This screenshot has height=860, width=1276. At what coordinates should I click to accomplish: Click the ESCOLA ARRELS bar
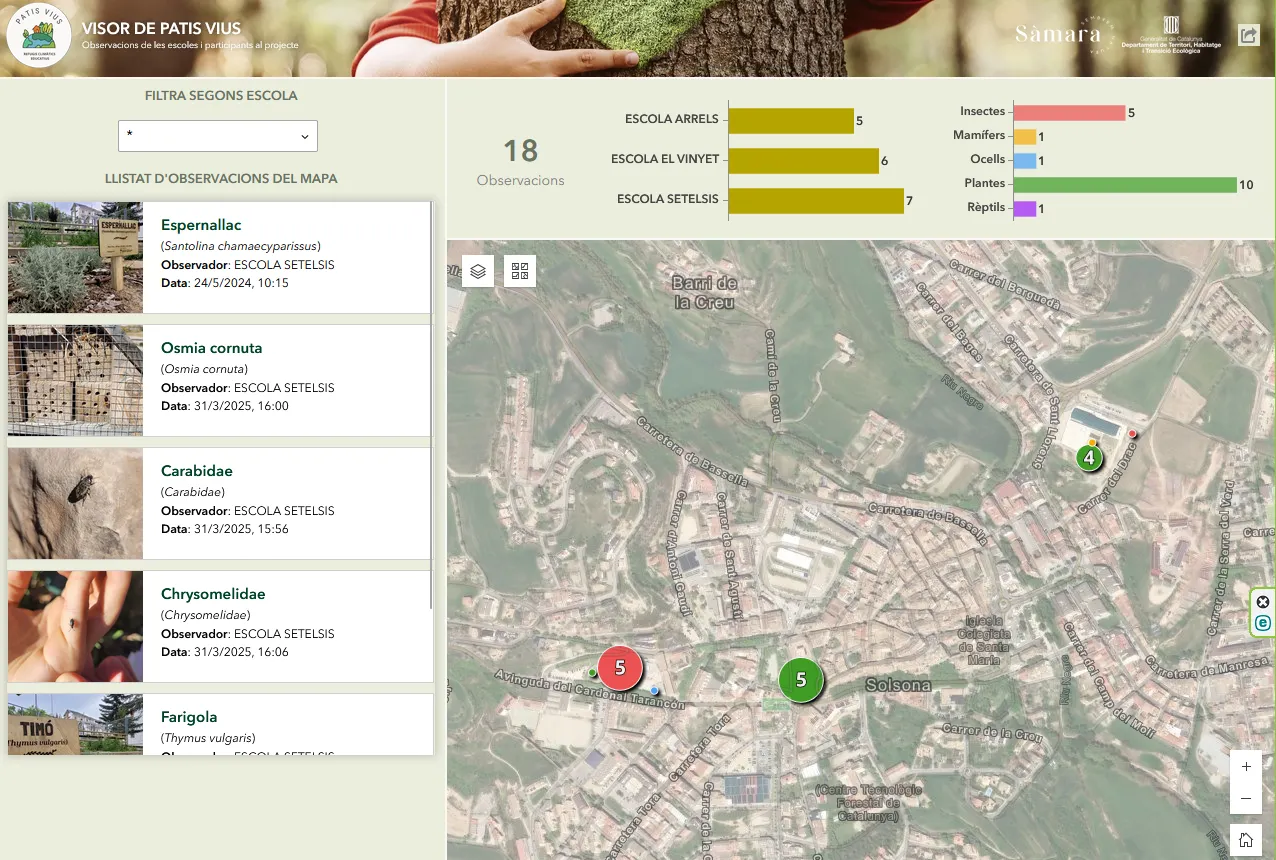pyautogui.click(x=791, y=120)
